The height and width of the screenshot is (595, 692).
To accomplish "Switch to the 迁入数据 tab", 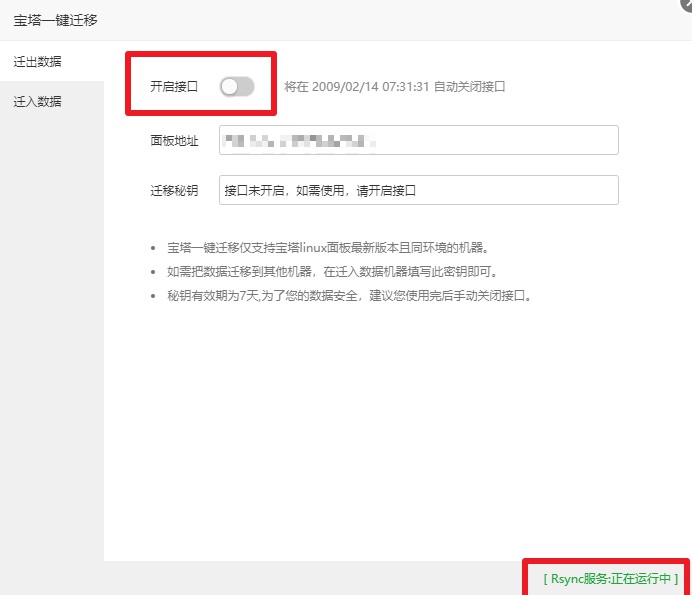I will pos(52,102).
